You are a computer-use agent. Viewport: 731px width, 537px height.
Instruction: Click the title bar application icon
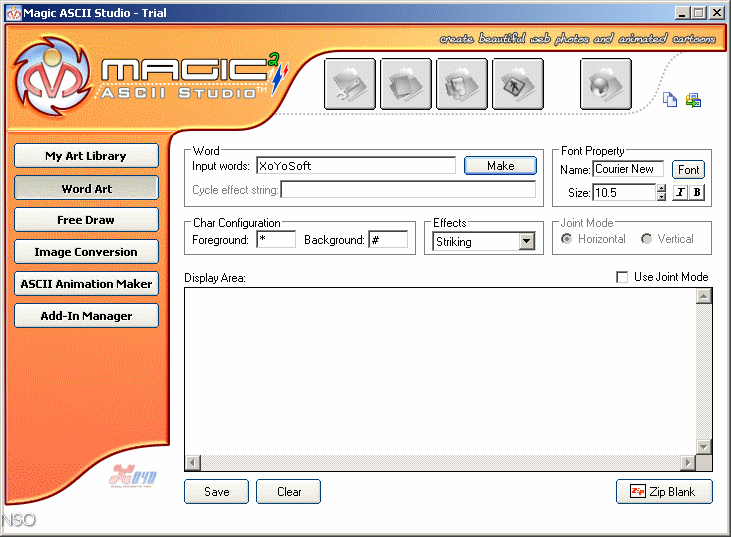tap(14, 13)
